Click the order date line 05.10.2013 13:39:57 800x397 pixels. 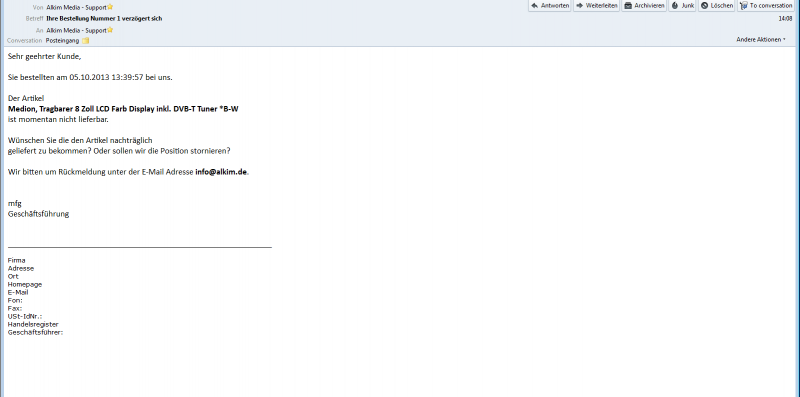[x=90, y=78]
